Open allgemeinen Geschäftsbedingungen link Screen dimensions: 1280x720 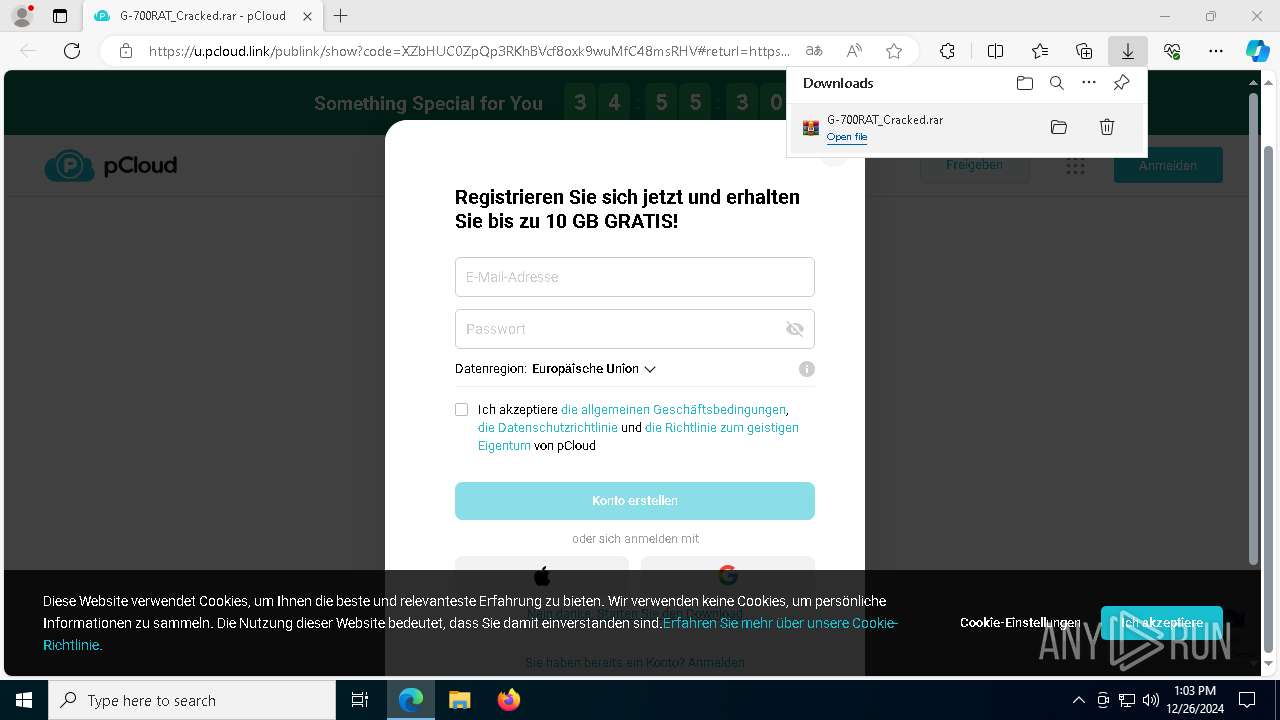[674, 409]
